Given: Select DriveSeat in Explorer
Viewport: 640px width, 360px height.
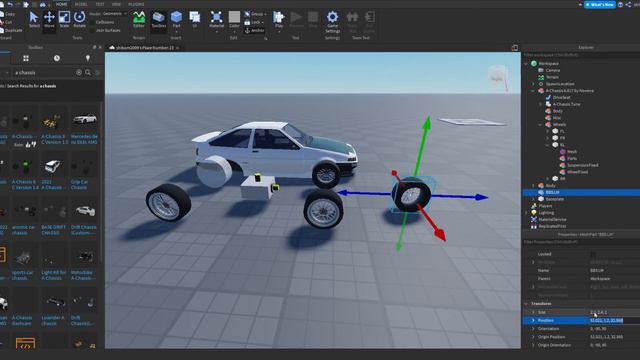Looking at the screenshot, I should click(558, 98).
